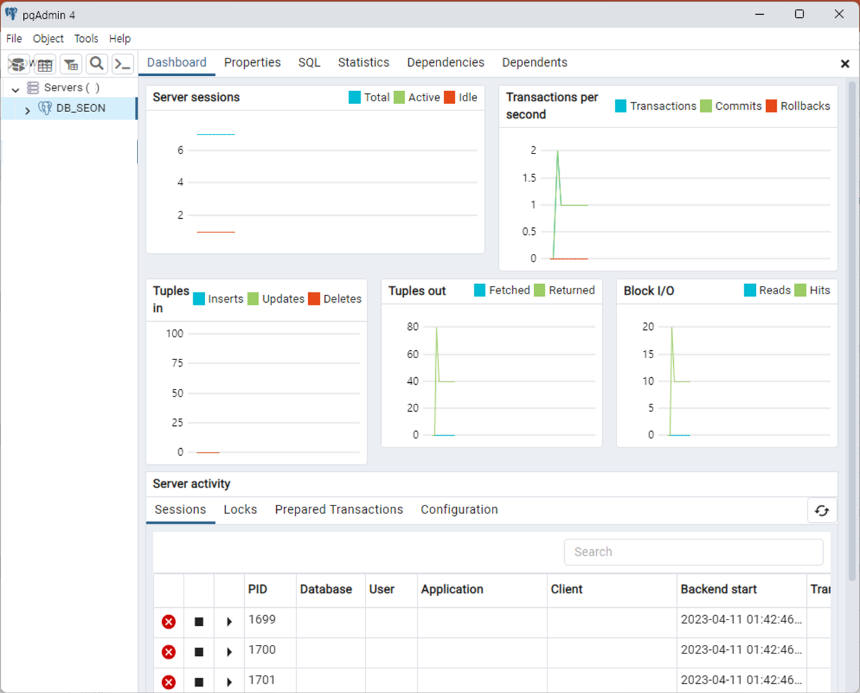Expand details of PID 1701 row
This screenshot has height=693, width=860.
pyautogui.click(x=229, y=682)
